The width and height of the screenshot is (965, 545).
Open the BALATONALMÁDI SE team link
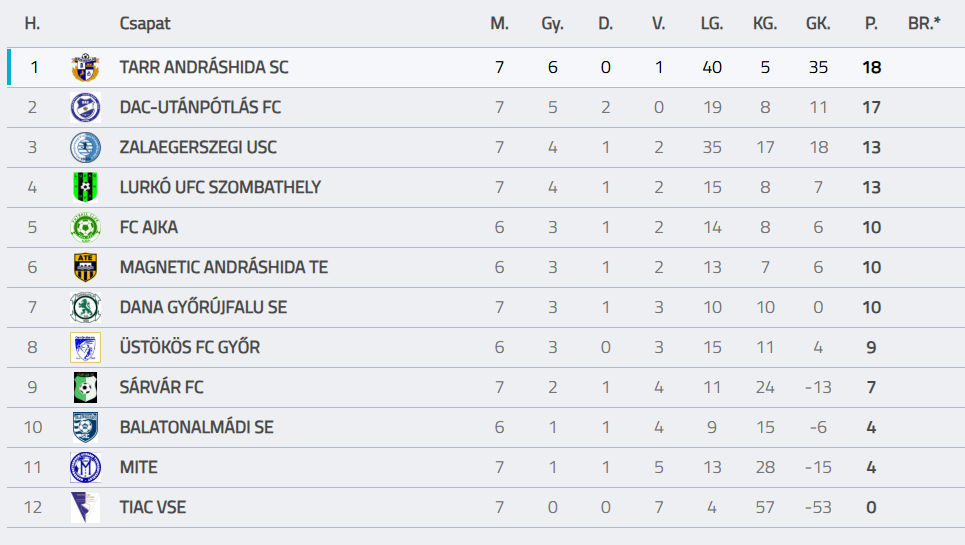(x=196, y=428)
